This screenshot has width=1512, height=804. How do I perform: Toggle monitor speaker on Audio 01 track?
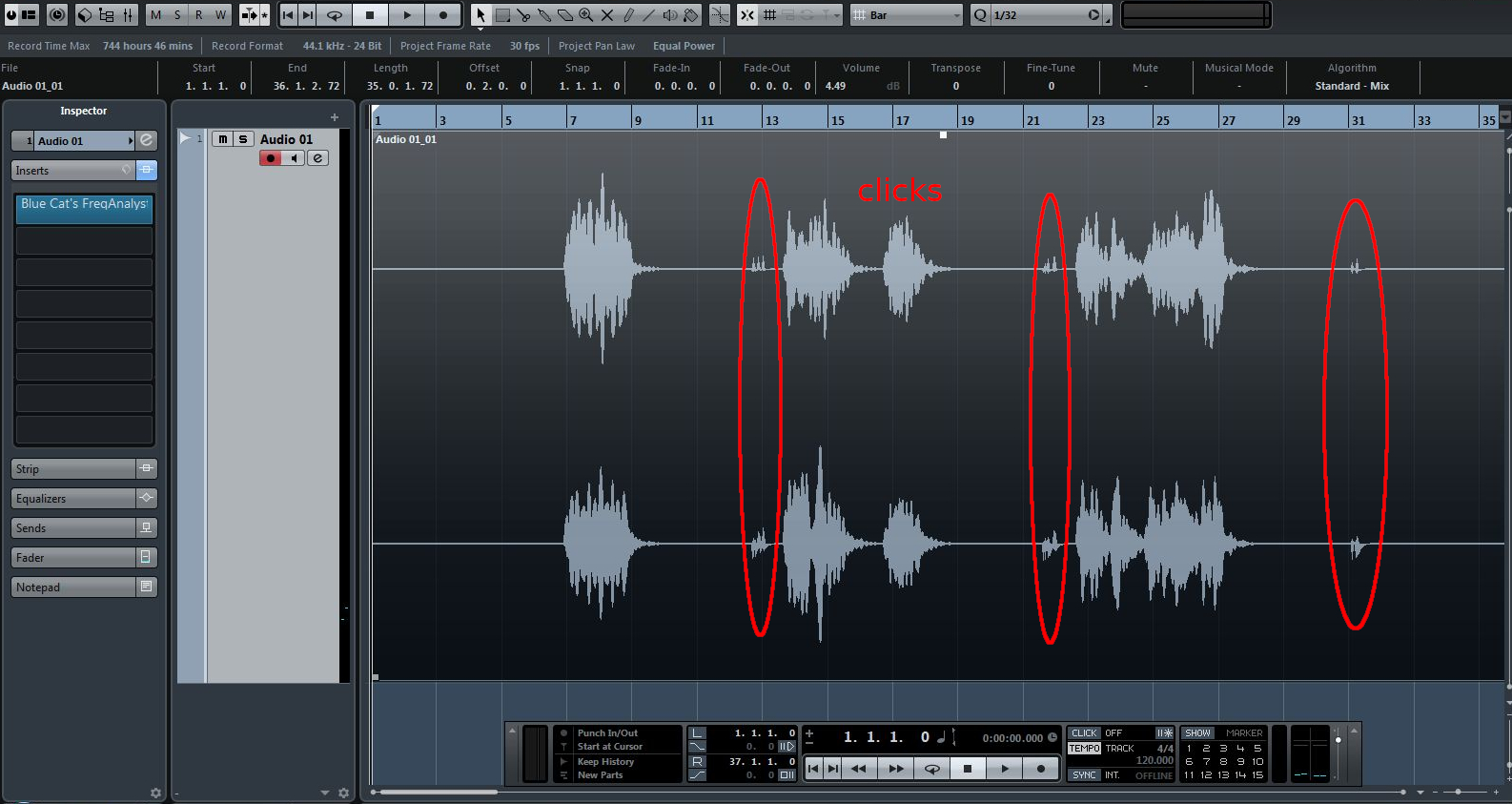[294, 158]
